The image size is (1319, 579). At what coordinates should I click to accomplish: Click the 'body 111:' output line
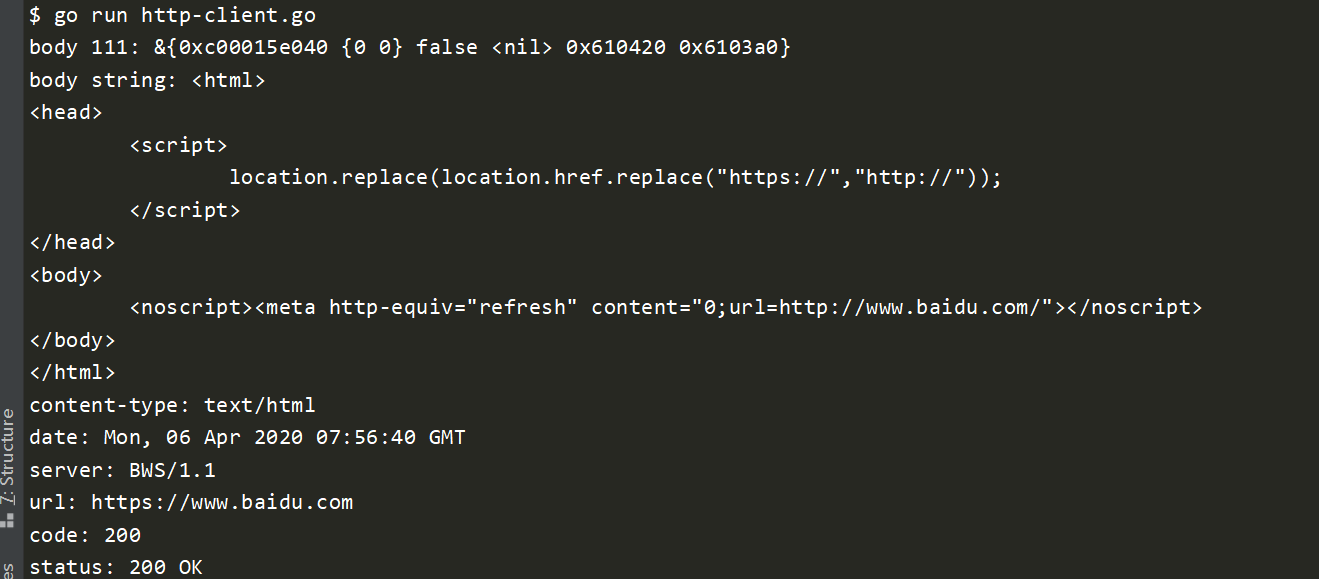pyautogui.click(x=410, y=47)
